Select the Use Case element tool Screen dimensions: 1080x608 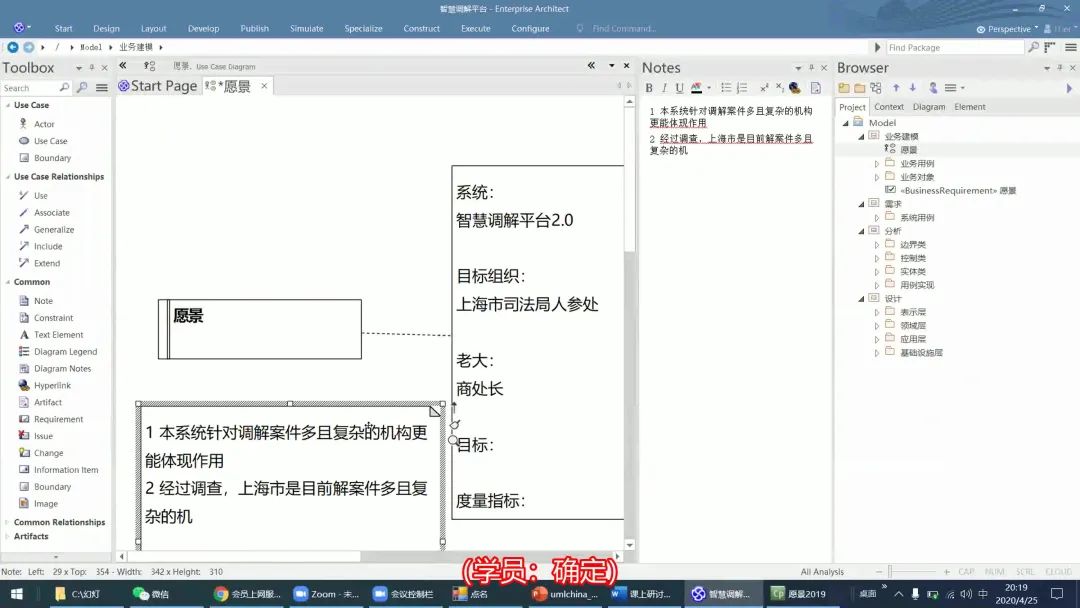click(x=50, y=141)
